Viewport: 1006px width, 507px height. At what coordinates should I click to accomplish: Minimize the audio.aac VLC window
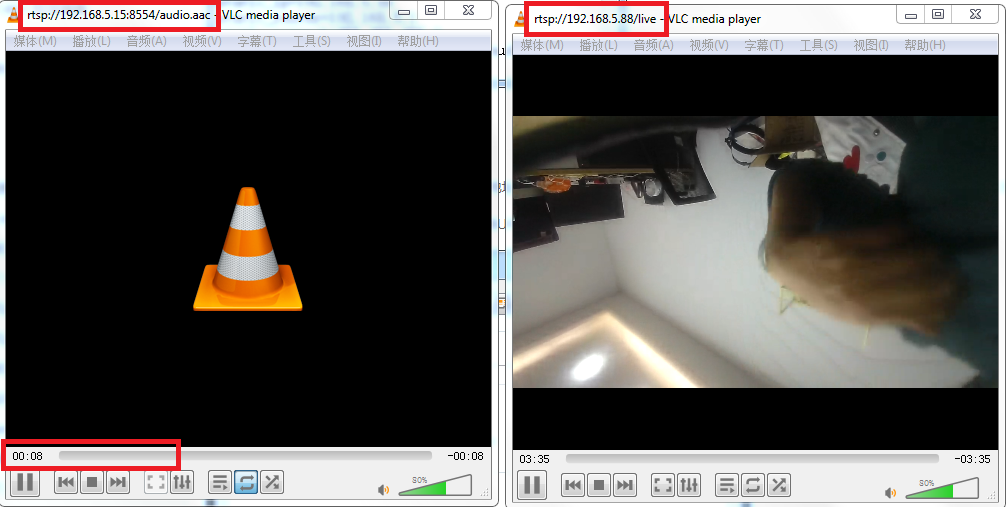point(404,11)
